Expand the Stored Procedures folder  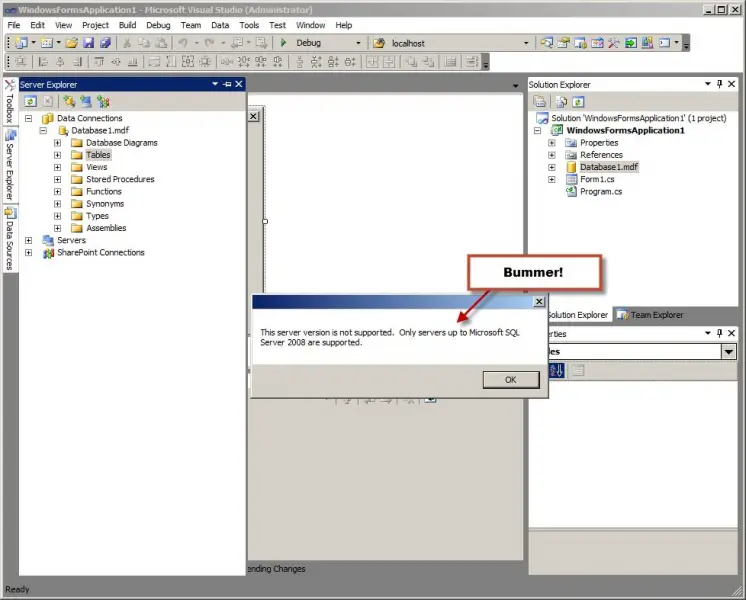click(x=58, y=179)
